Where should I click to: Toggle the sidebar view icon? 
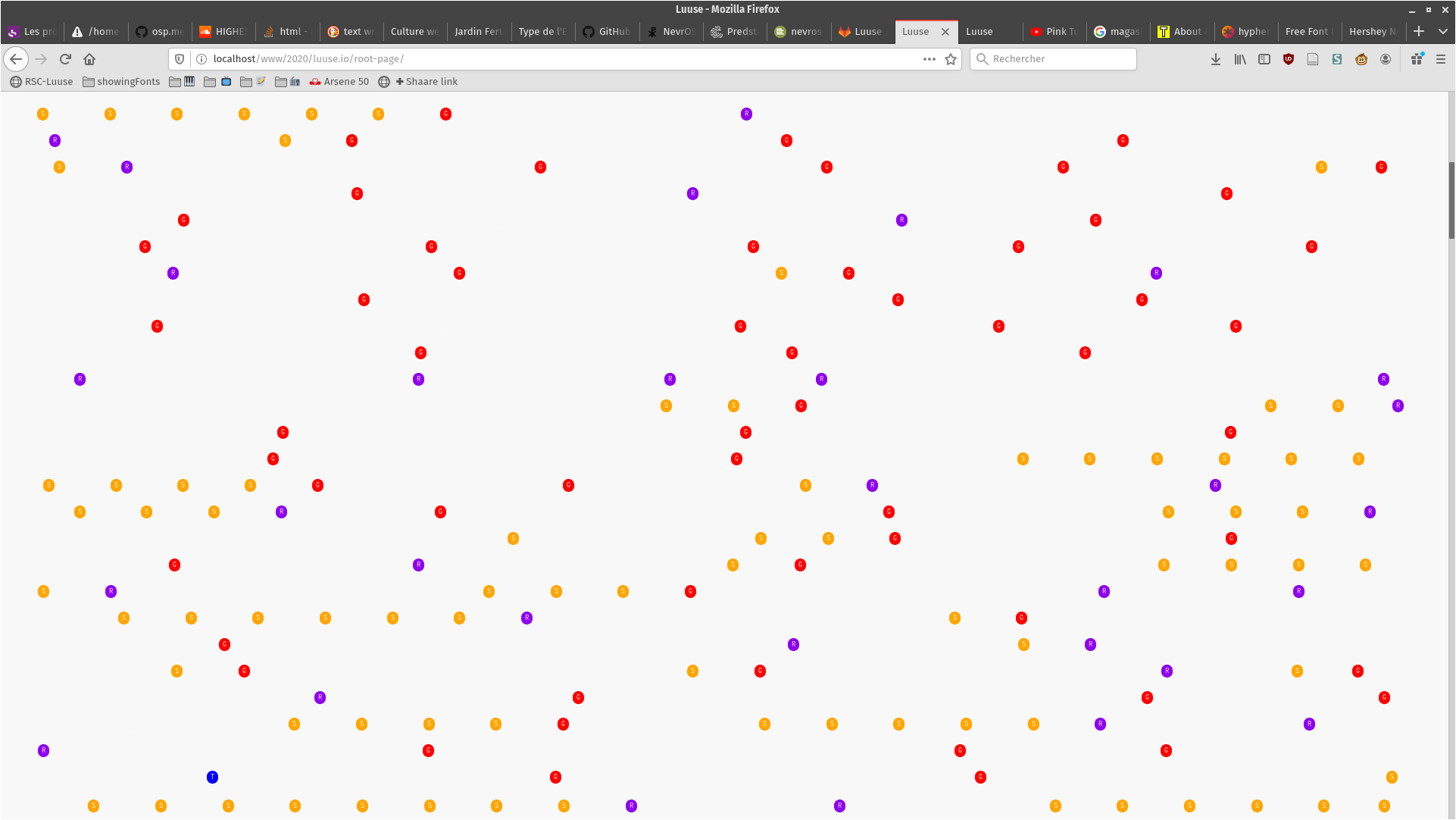coord(1264,59)
